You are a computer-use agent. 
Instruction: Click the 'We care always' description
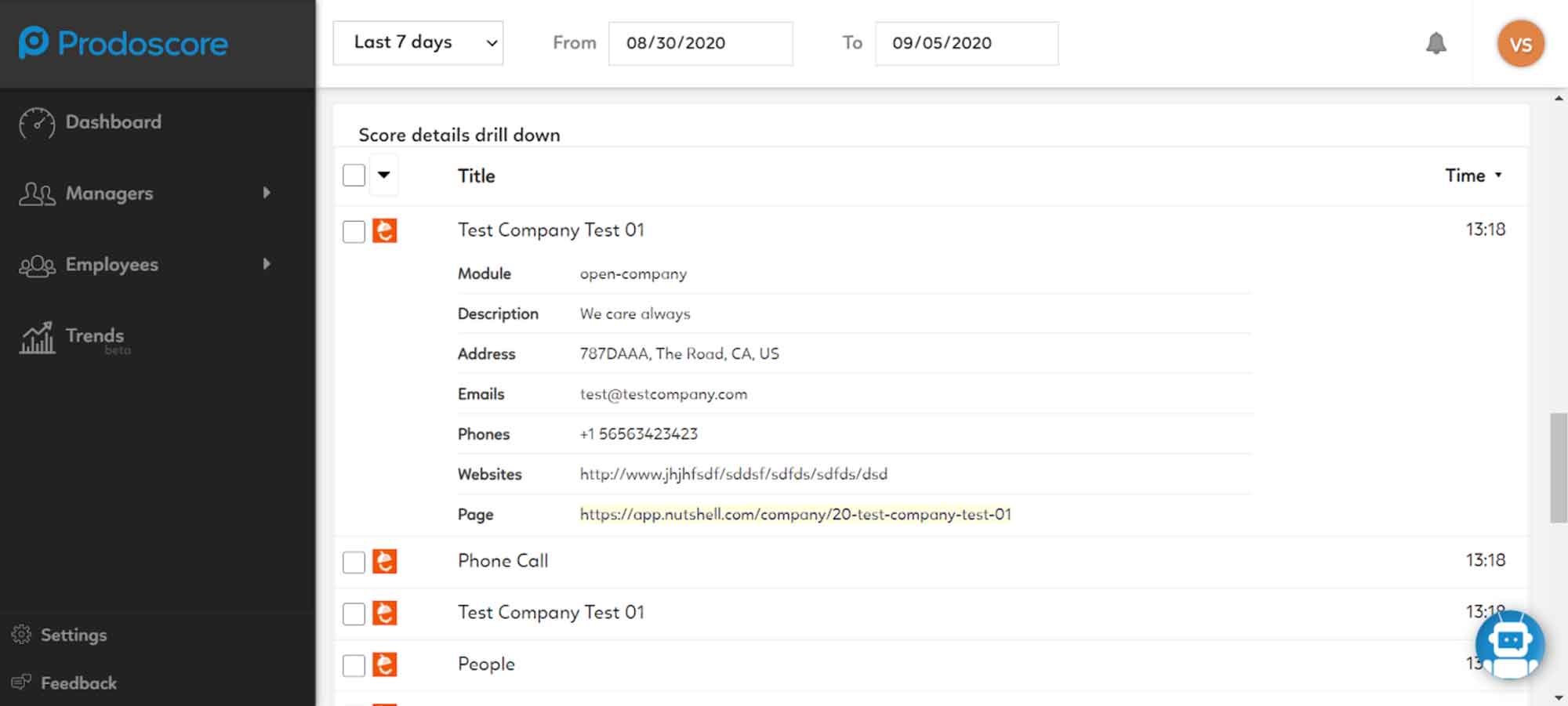pos(635,314)
